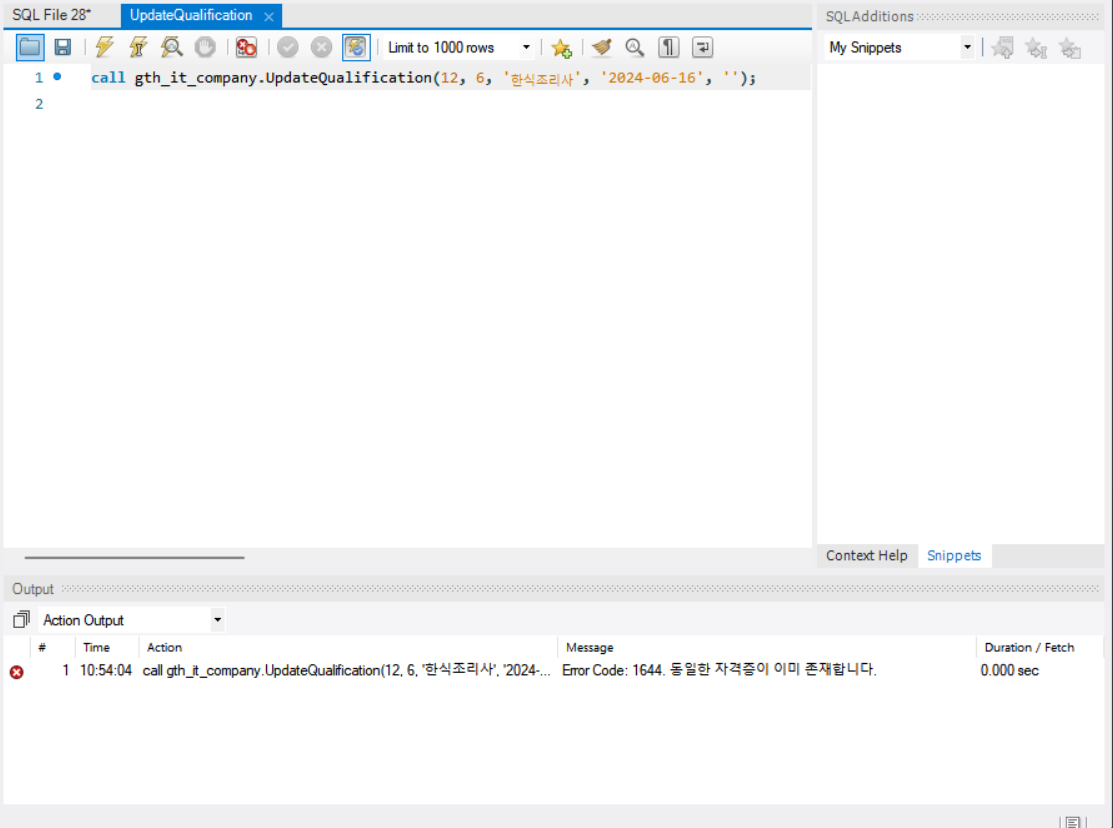Click the stop execution hand icon
The height and width of the screenshot is (828, 1113).
click(x=205, y=48)
